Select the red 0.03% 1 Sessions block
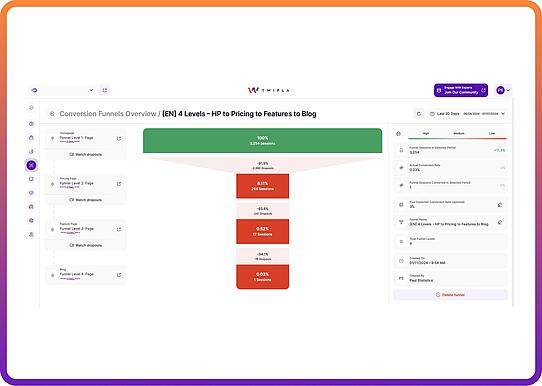542x386 pixels. (263, 277)
